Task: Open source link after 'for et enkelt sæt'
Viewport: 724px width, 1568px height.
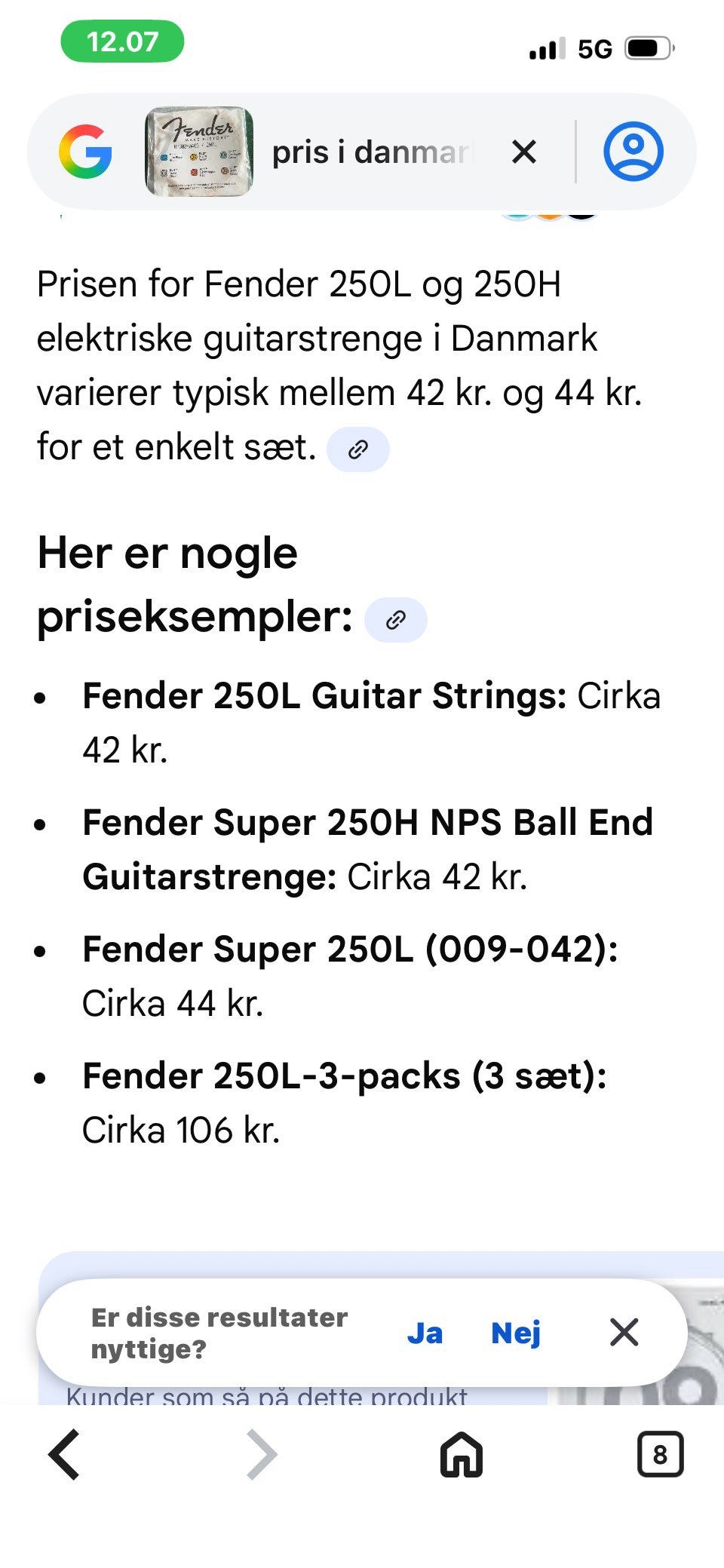Action: point(358,450)
